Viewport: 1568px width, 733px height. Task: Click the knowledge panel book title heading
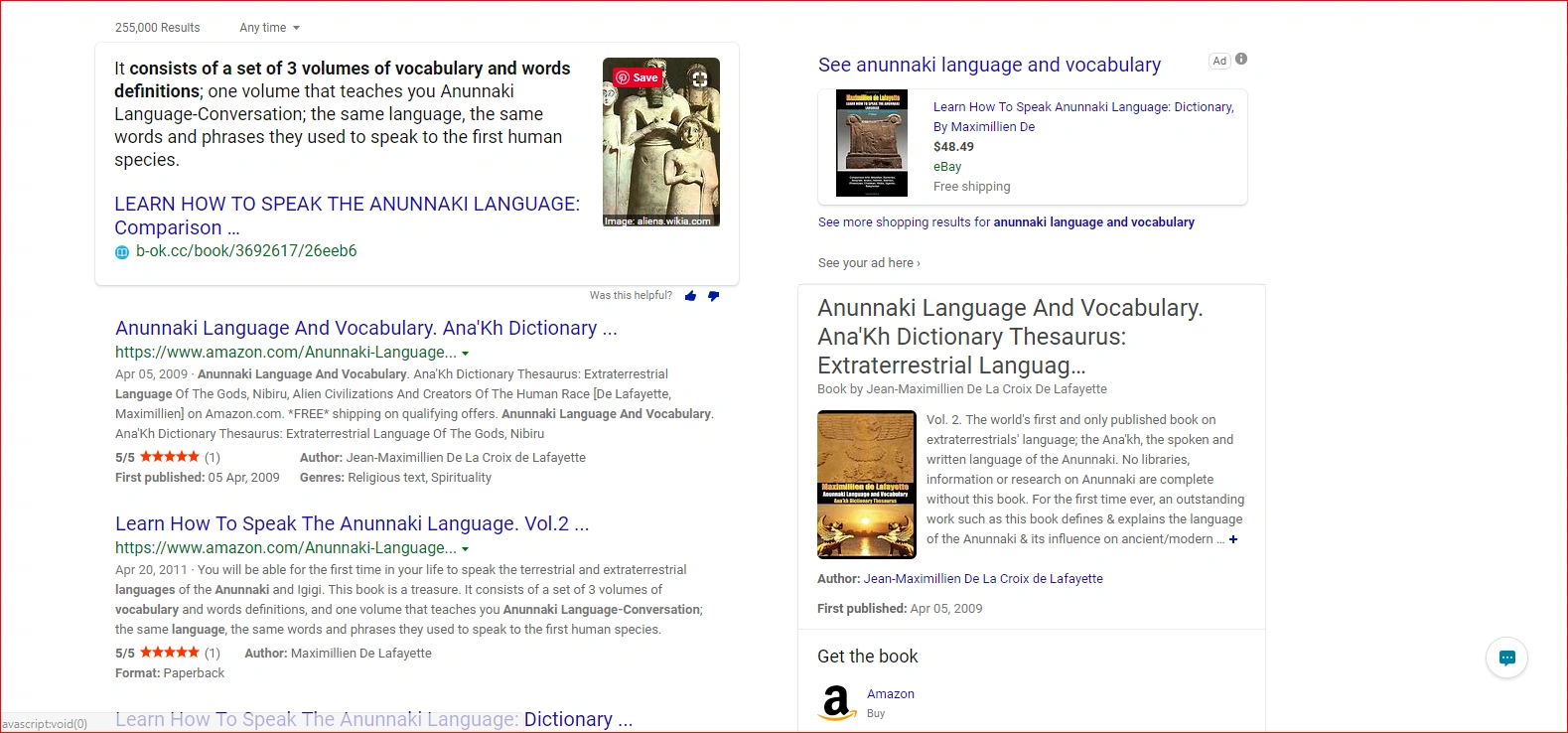point(1010,337)
